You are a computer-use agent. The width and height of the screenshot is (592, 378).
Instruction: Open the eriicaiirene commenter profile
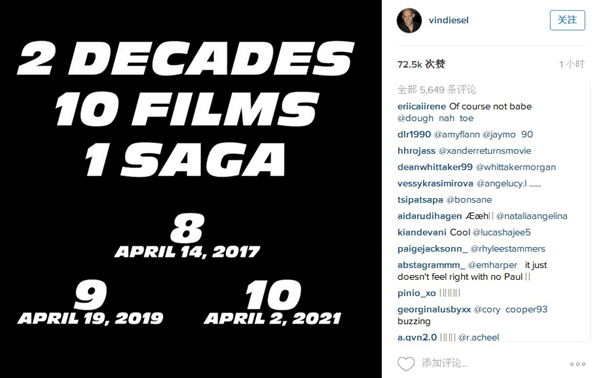coord(421,106)
